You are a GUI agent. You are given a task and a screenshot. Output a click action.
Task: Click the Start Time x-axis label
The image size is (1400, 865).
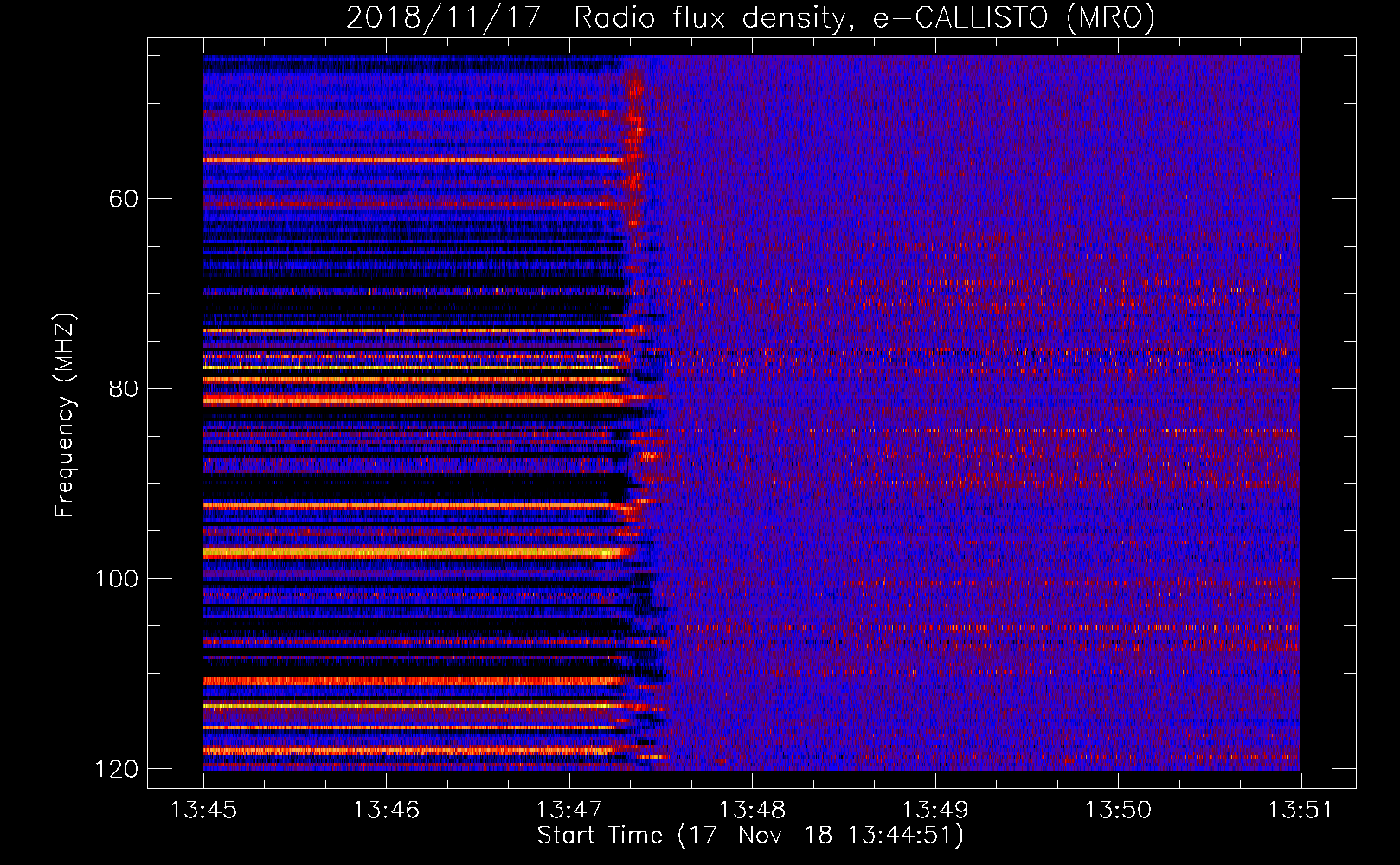[750, 836]
